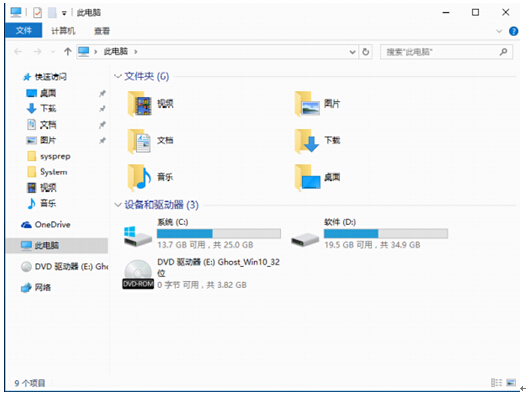Open the recent locations dropdown arrow

53,52
